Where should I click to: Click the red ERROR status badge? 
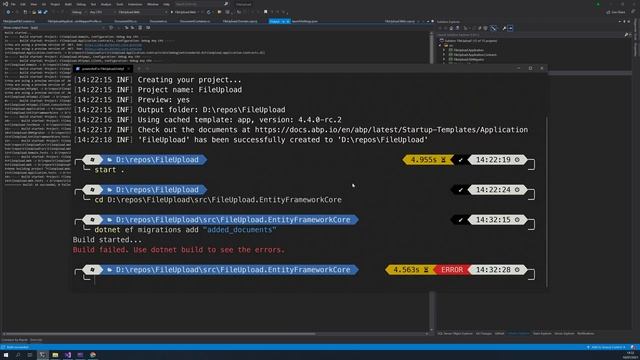(452, 270)
